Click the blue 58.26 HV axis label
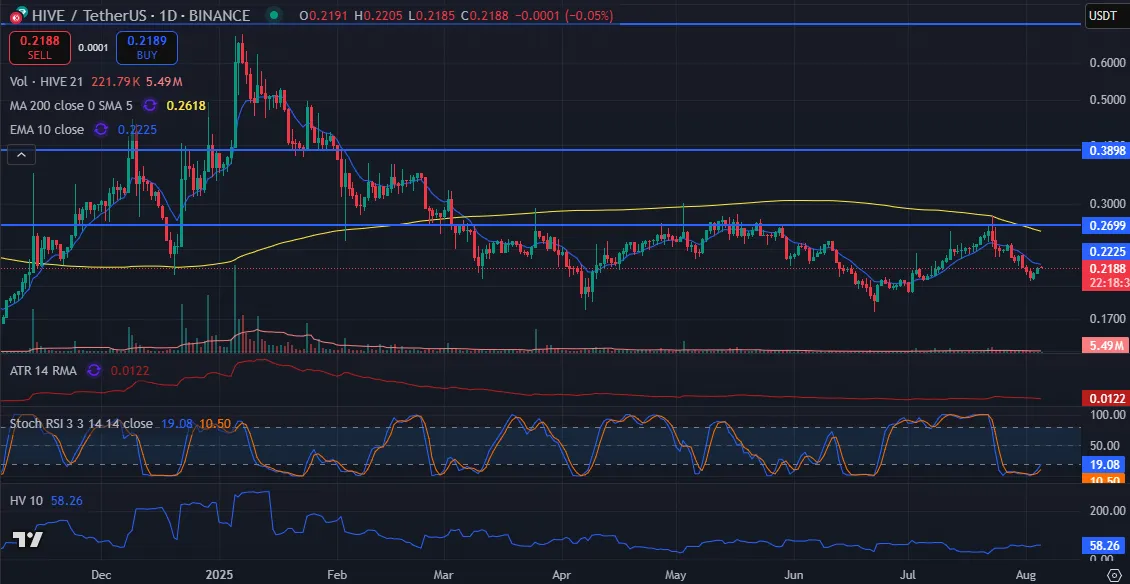This screenshot has height=584, width=1130. click(x=1105, y=547)
